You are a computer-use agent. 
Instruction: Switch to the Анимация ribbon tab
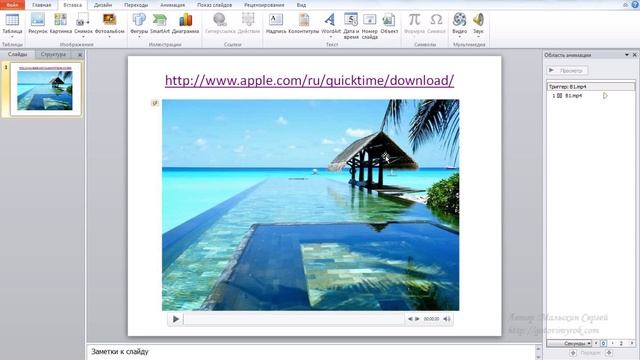pos(172,5)
